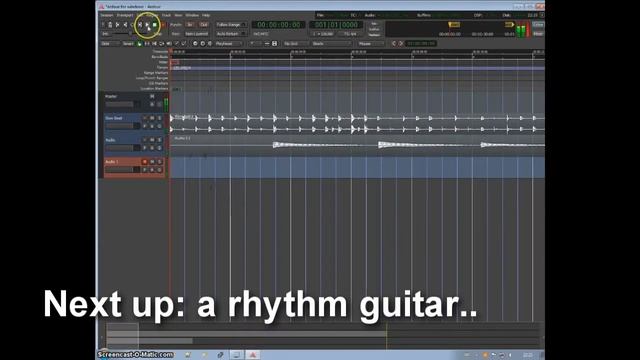The height and width of the screenshot is (360, 640).
Task: Disarm the red record button on Audio 1
Action: tap(144, 162)
